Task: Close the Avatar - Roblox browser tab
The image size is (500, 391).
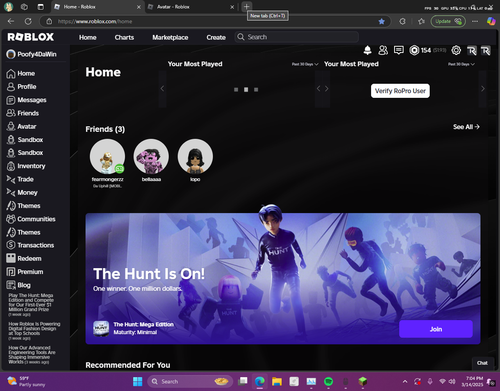Action: pyautogui.click(x=232, y=7)
